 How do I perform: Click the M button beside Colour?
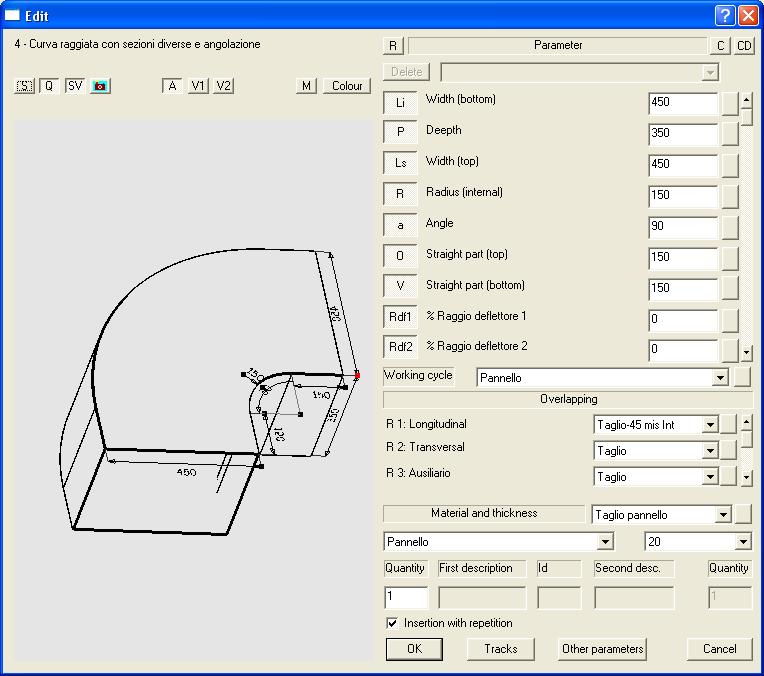[x=307, y=86]
